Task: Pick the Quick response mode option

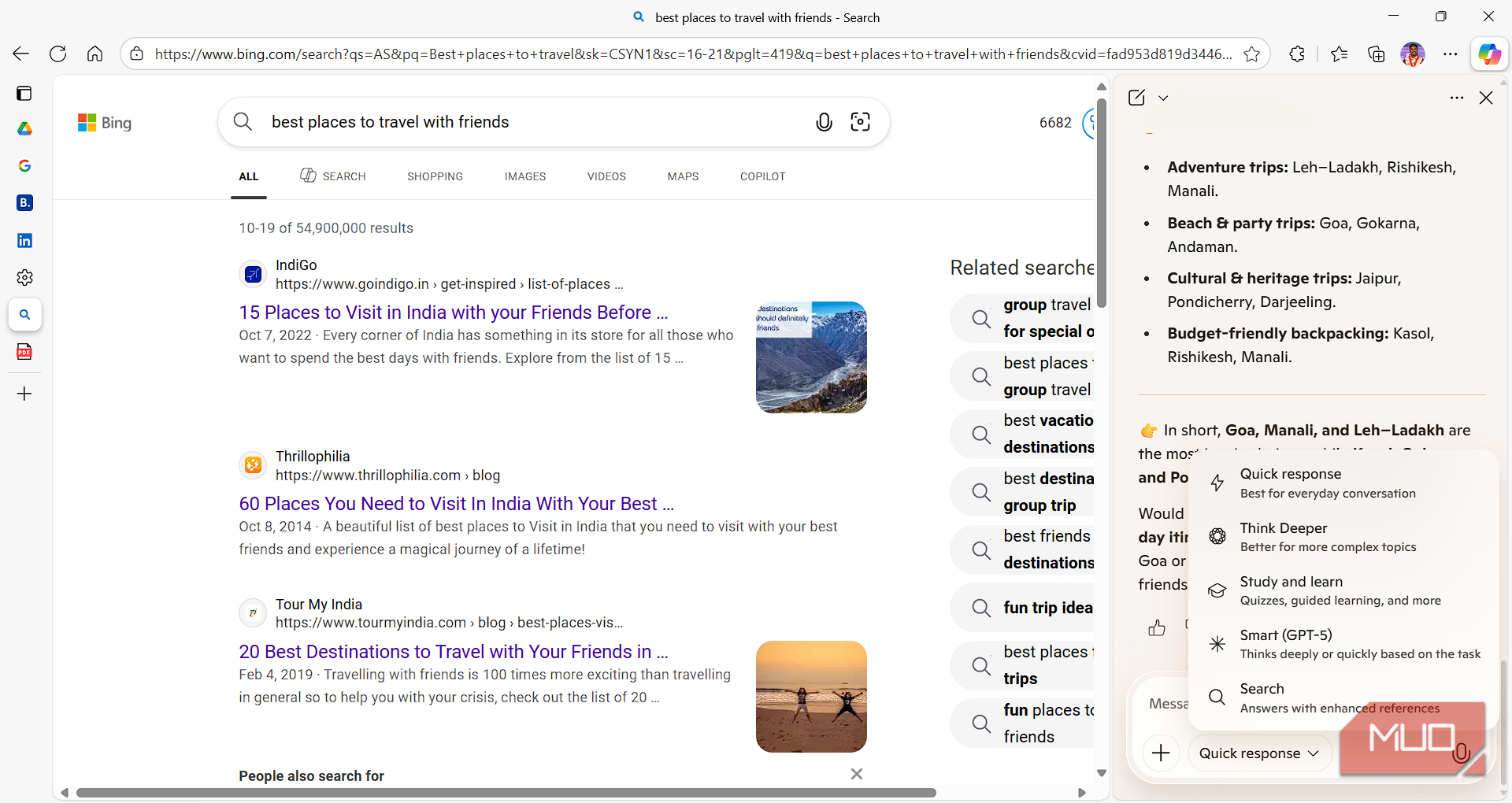Action: coord(1342,483)
